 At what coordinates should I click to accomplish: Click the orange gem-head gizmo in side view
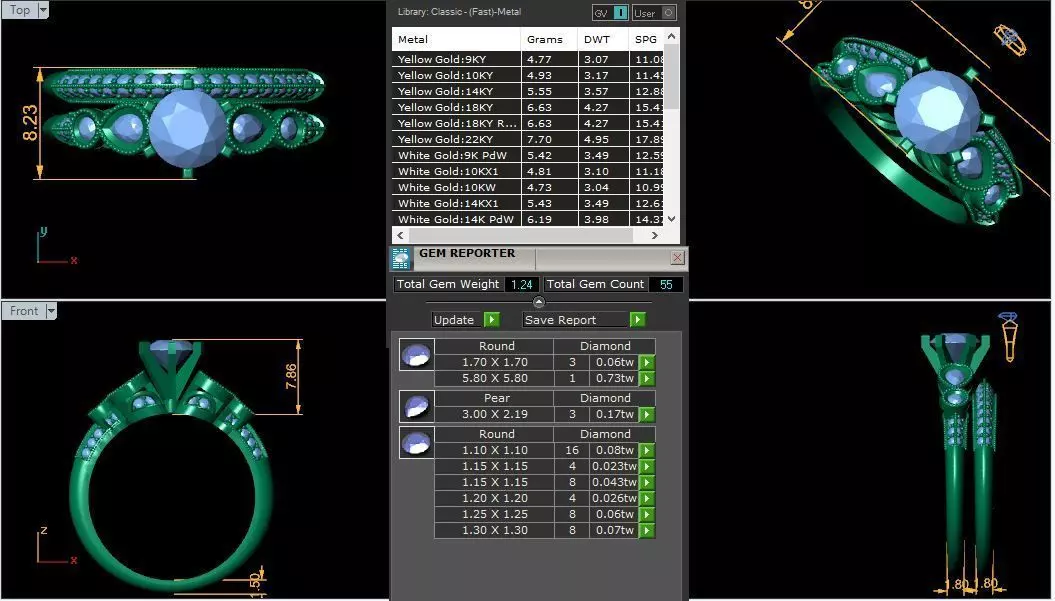pos(1009,336)
